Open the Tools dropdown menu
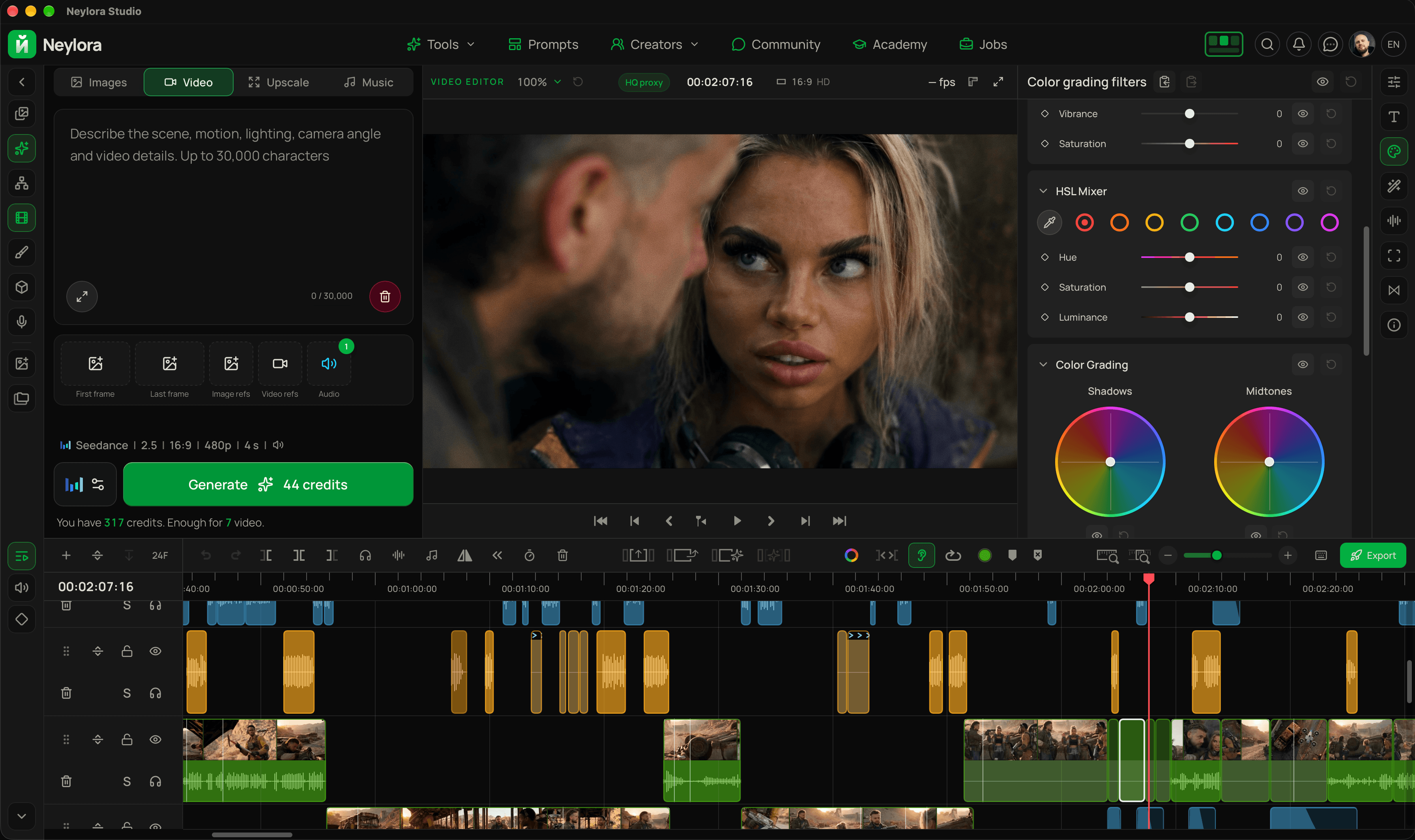1415x840 pixels. click(x=441, y=44)
